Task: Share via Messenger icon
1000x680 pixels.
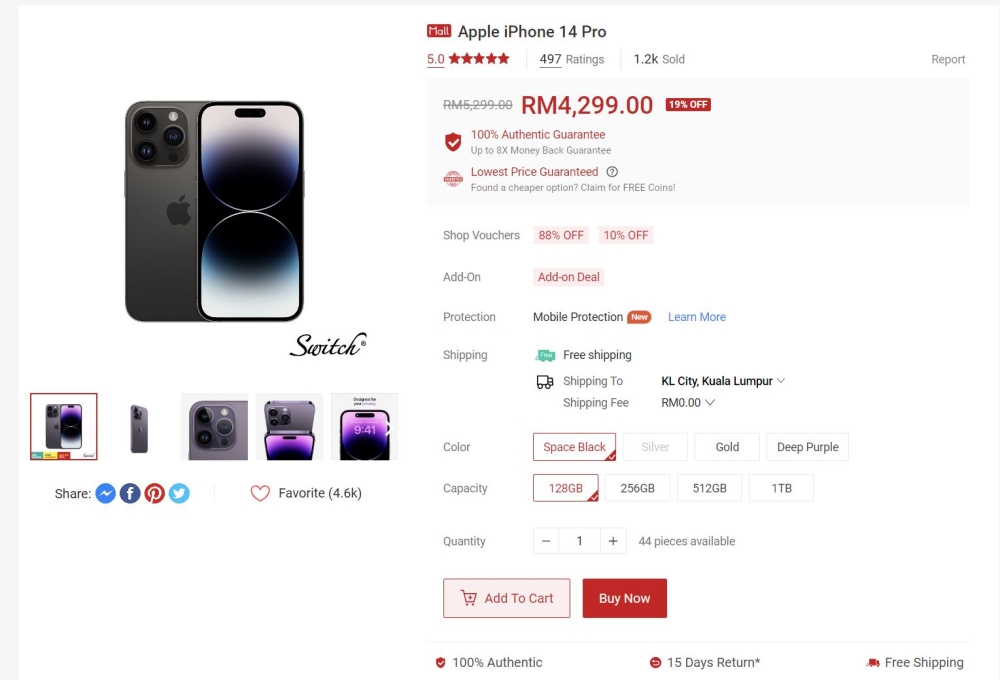Action: tap(106, 493)
